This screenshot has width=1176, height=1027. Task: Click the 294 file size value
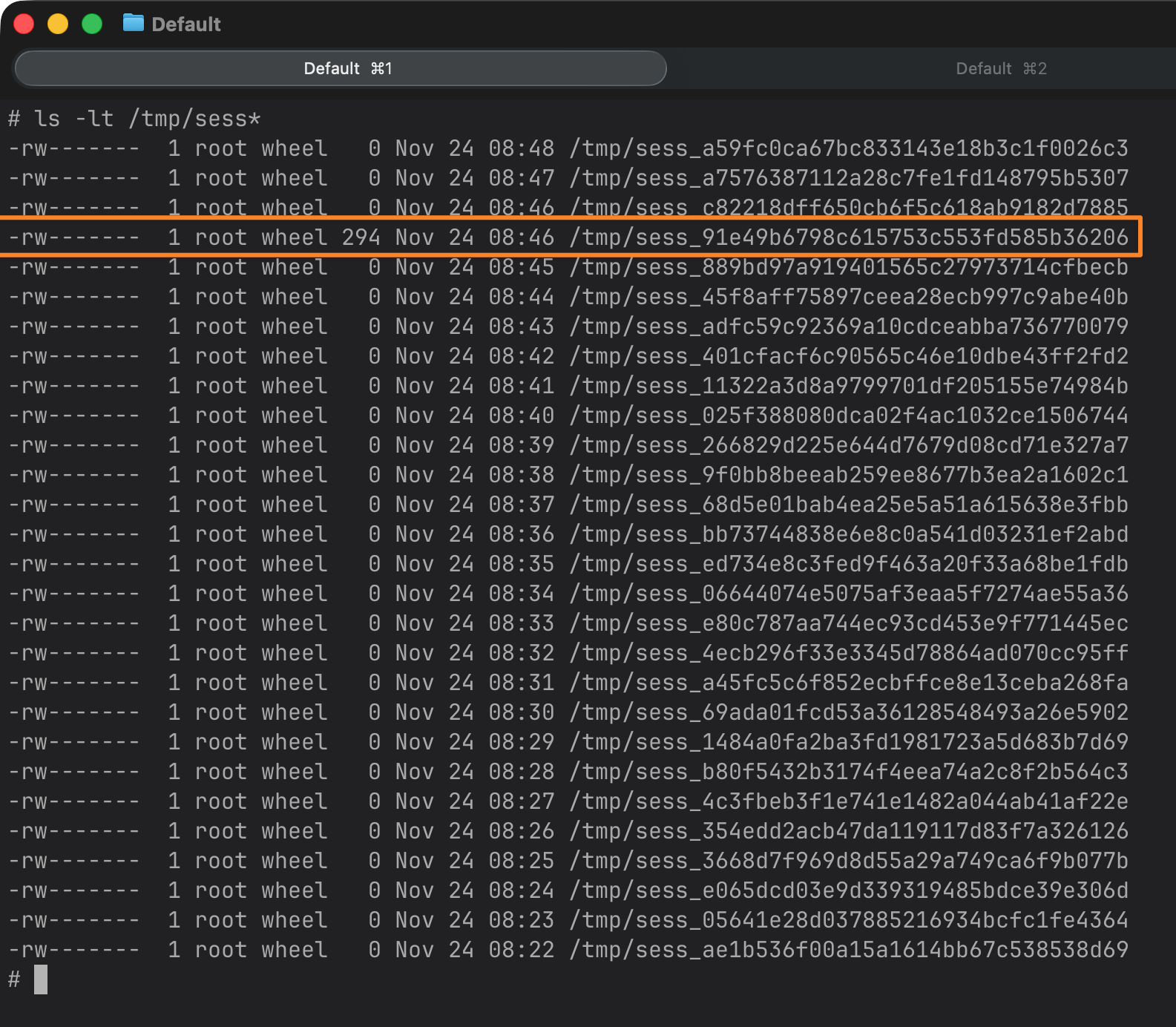click(x=361, y=237)
